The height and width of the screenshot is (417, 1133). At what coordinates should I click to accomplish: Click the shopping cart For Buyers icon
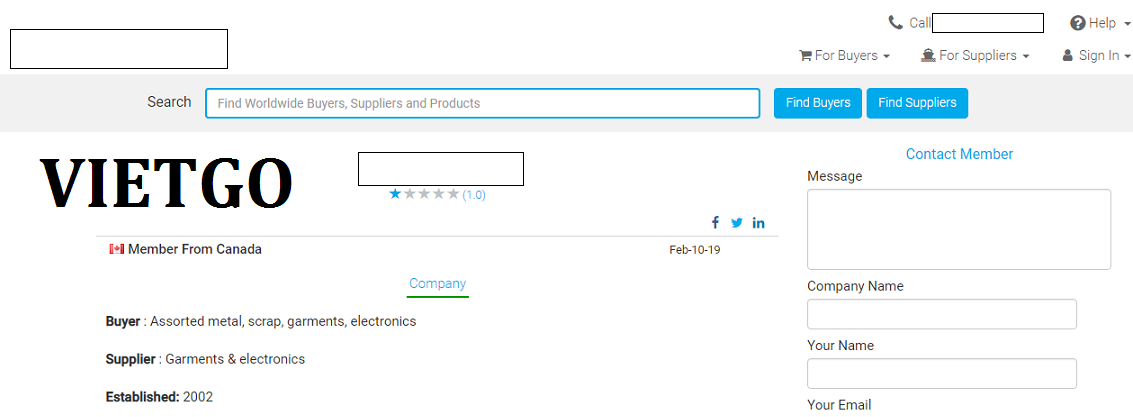[805, 56]
